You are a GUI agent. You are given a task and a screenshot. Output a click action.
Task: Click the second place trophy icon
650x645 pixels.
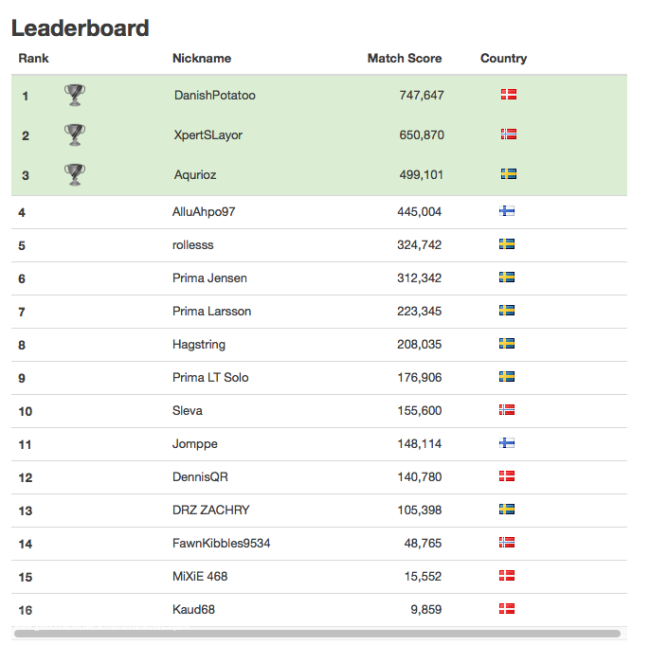[x=75, y=135]
